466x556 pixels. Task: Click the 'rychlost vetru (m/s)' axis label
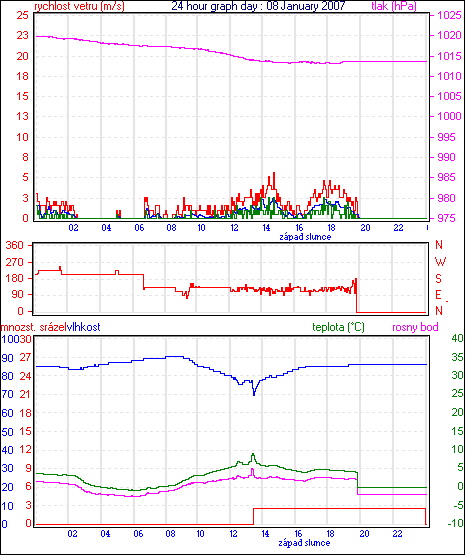click(x=79, y=6)
